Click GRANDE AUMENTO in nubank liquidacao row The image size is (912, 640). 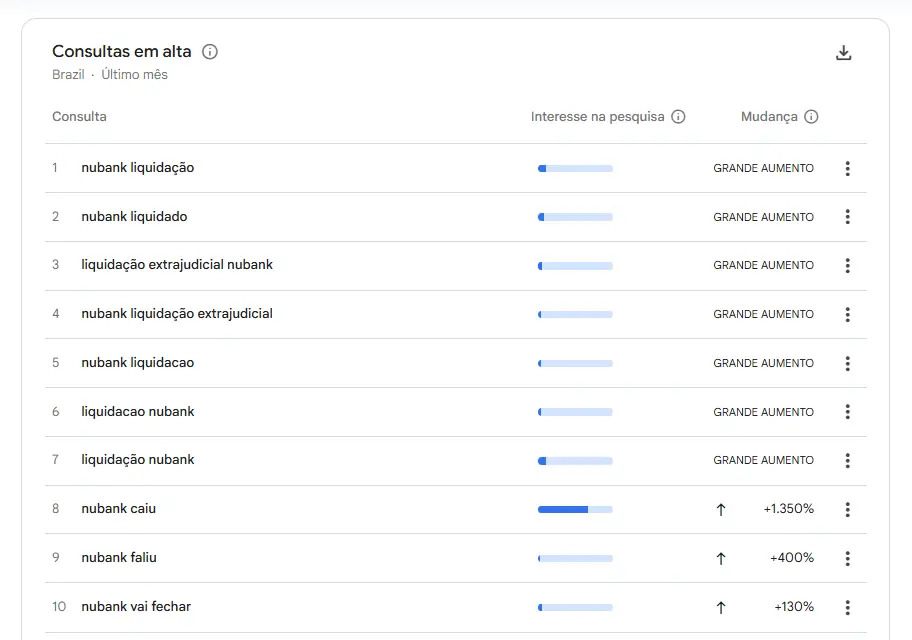[764, 363]
